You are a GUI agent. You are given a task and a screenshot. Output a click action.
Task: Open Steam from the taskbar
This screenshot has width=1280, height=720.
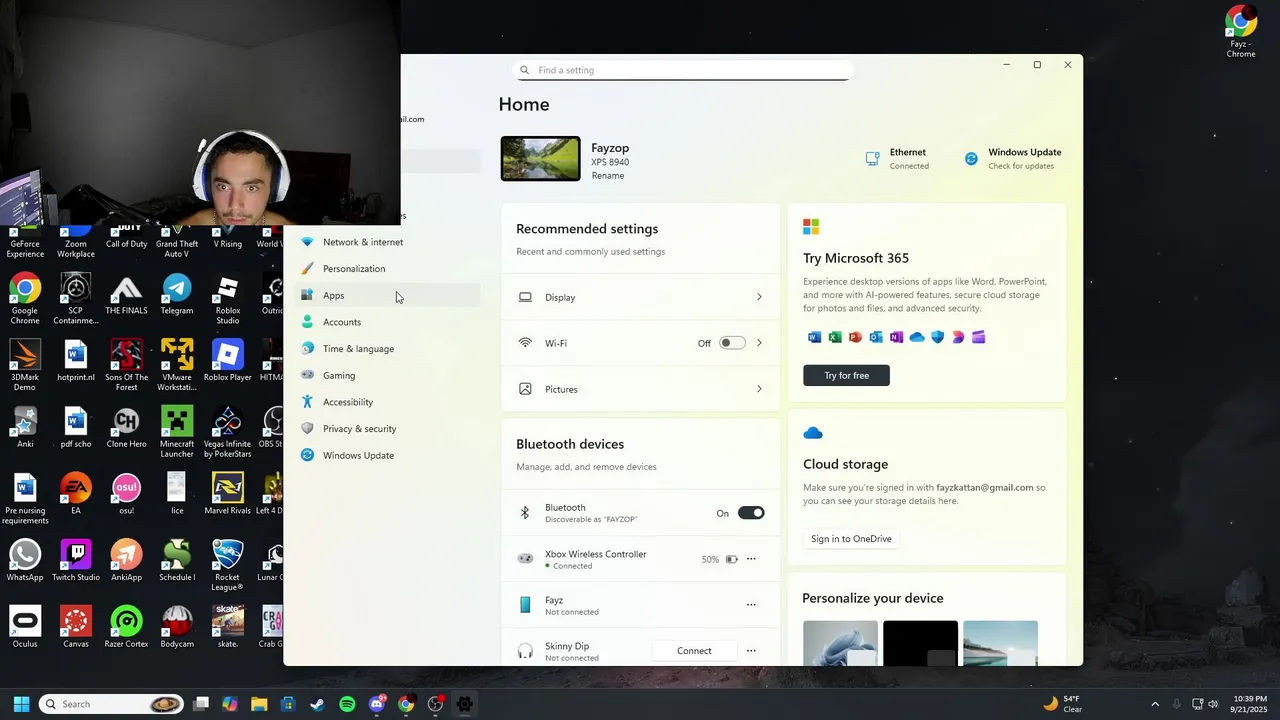[317, 704]
